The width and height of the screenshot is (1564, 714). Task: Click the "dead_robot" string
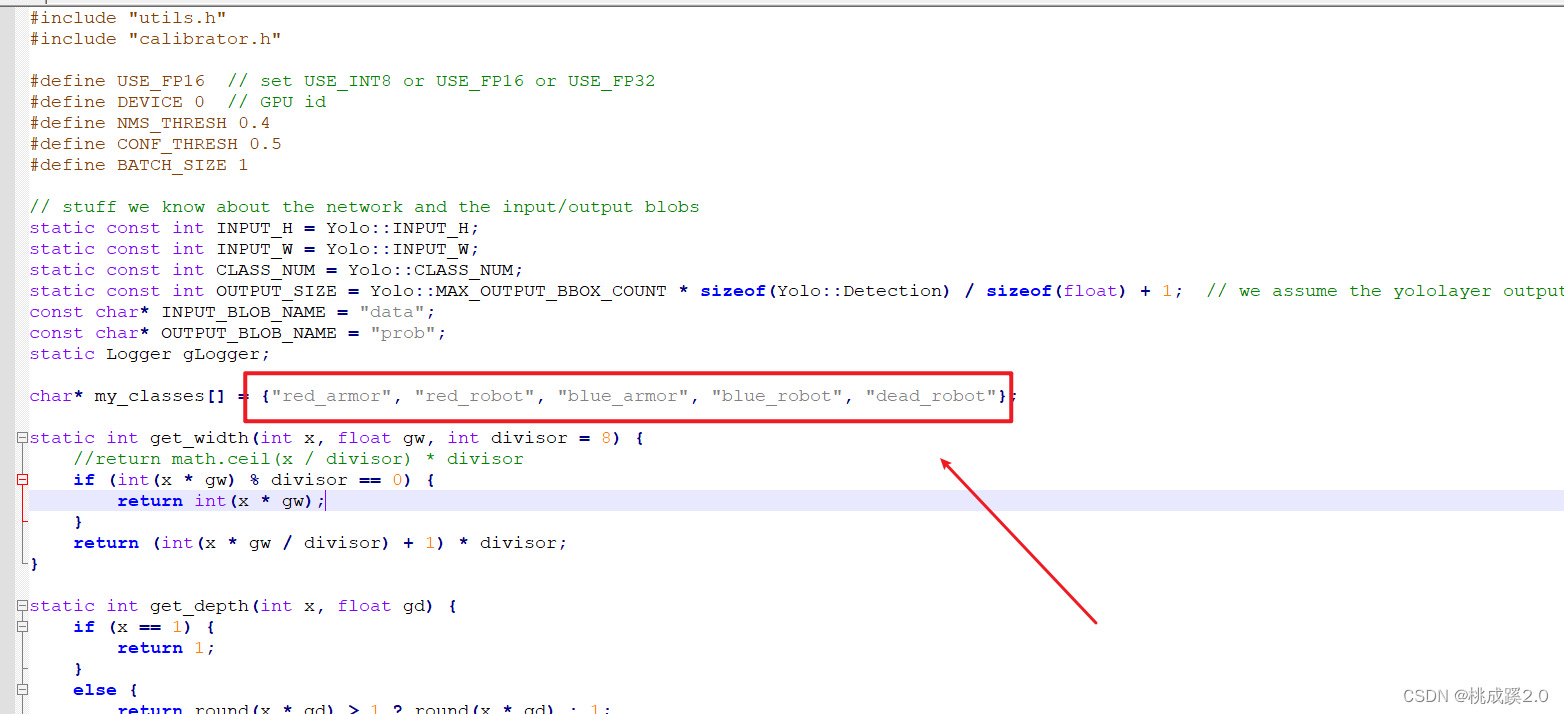pos(930,396)
